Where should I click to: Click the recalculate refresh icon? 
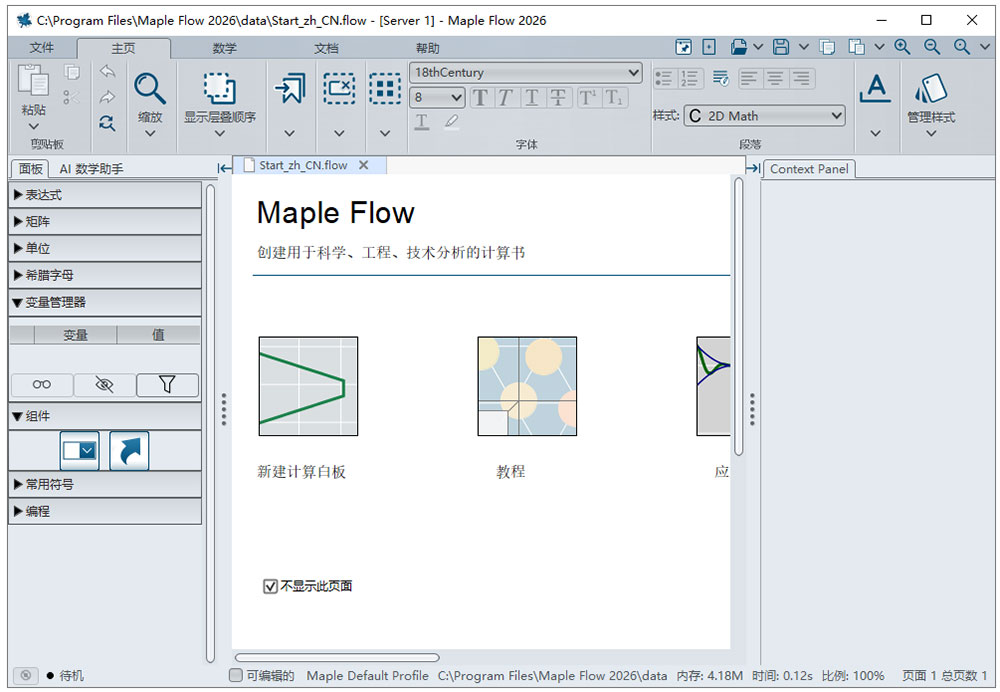coord(107,123)
